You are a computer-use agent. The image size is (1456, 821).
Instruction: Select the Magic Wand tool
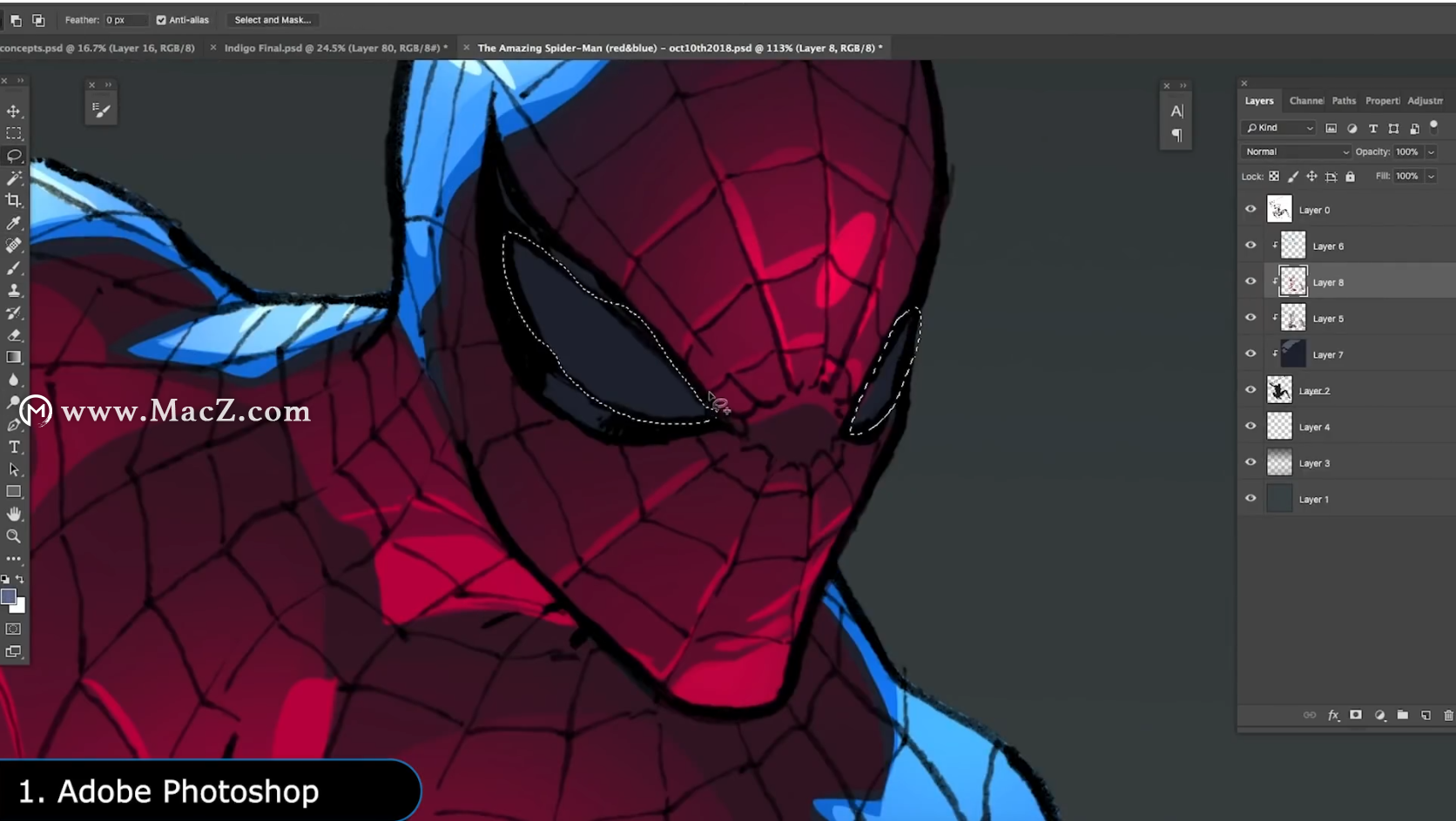(x=14, y=178)
